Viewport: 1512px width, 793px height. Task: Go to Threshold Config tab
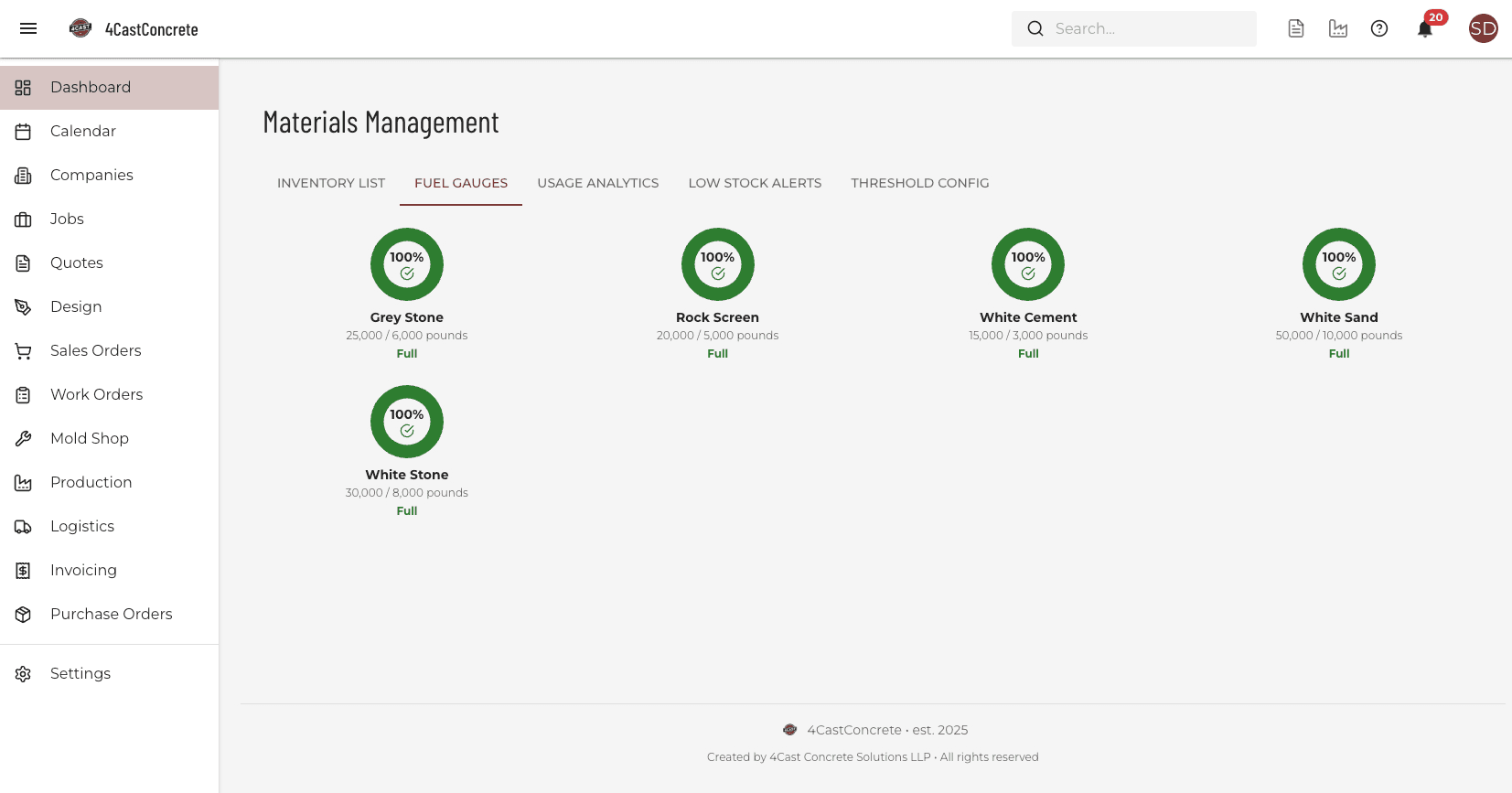[x=919, y=183]
